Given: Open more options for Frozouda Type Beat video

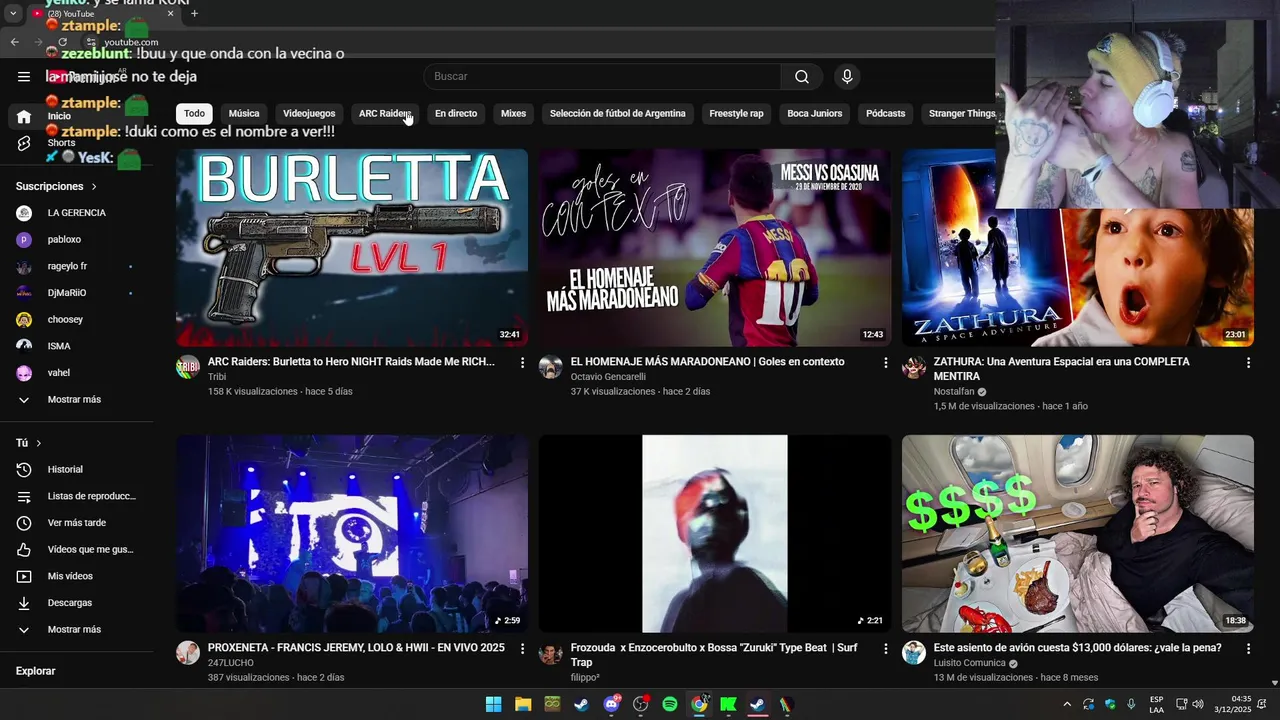Looking at the screenshot, I should 885,649.
